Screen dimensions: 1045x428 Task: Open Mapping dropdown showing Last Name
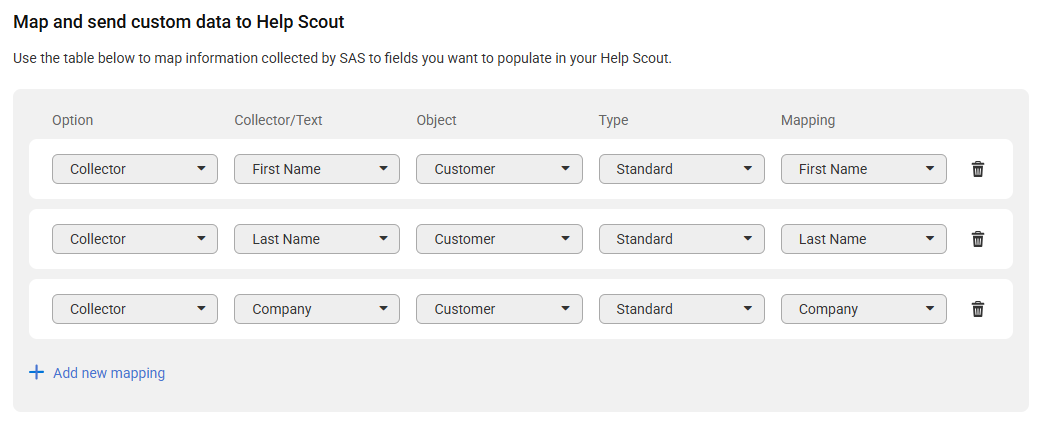864,239
